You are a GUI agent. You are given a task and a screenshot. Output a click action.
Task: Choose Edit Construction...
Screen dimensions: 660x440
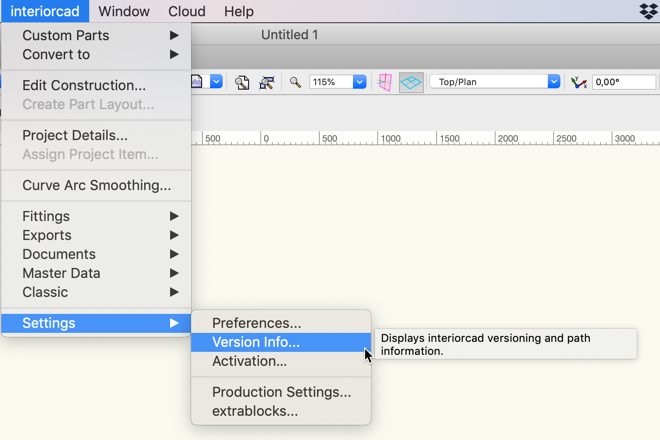[96, 85]
